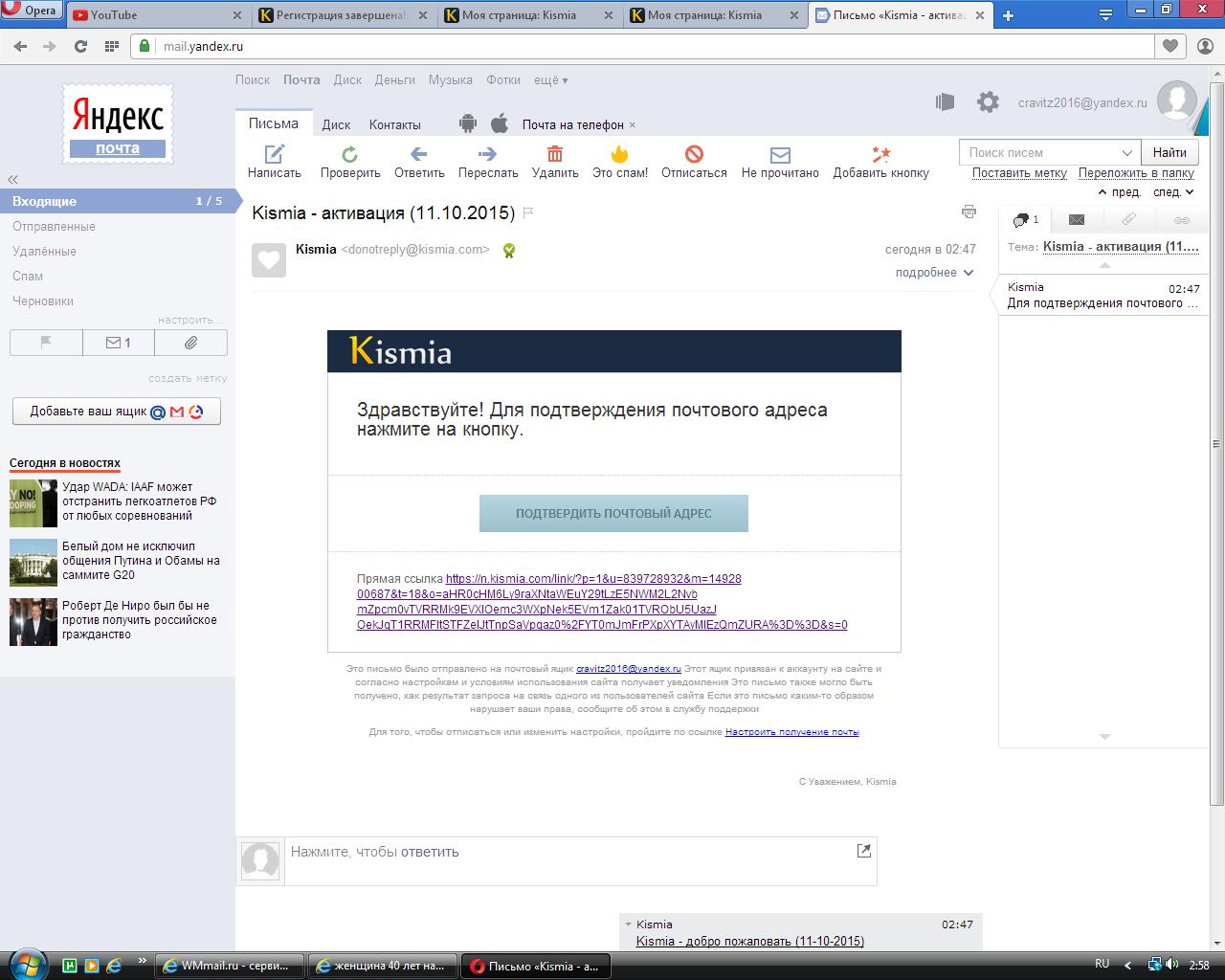The width and height of the screenshot is (1225, 980).
Task: Open Opera Speed Dial grid
Action: pos(112,46)
